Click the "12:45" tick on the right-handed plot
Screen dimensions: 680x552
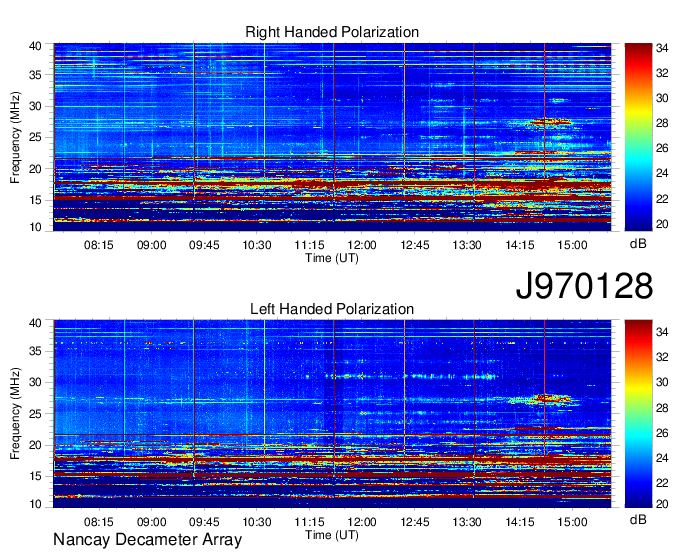(x=415, y=245)
